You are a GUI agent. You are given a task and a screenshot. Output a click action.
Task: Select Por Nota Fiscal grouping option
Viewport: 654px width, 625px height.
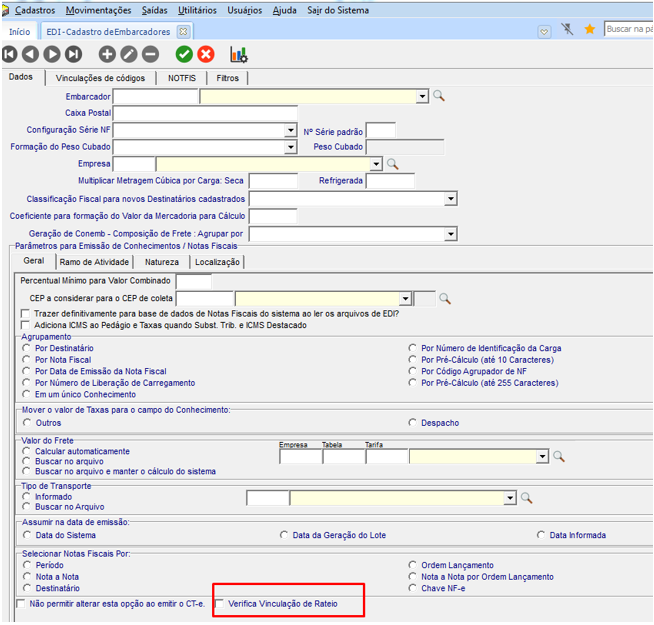[x=26, y=359]
